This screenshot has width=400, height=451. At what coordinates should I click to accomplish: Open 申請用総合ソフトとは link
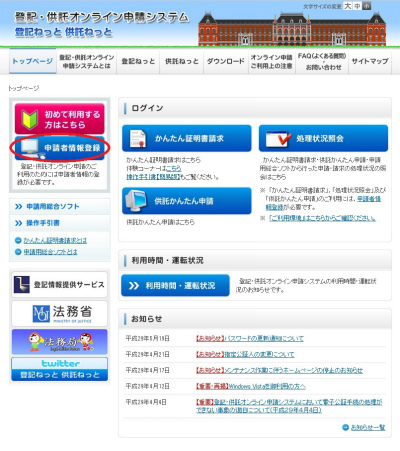click(50, 252)
